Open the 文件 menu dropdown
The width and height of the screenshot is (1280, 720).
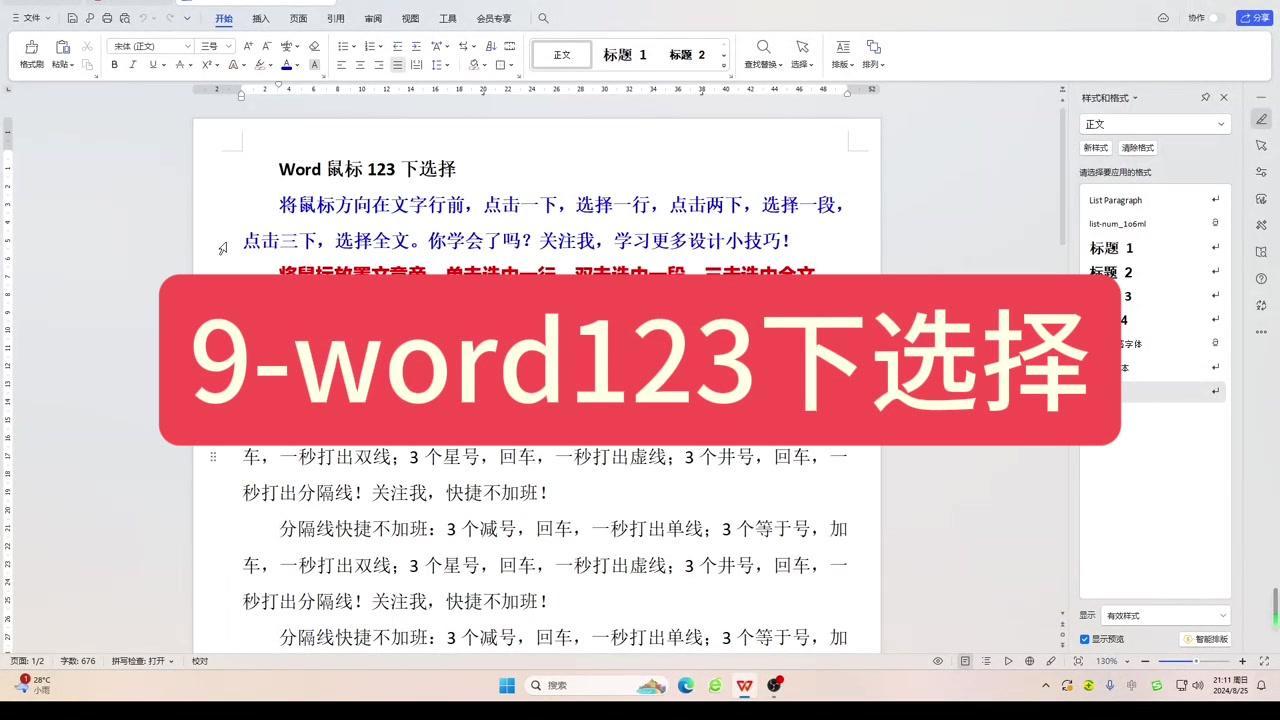31,18
